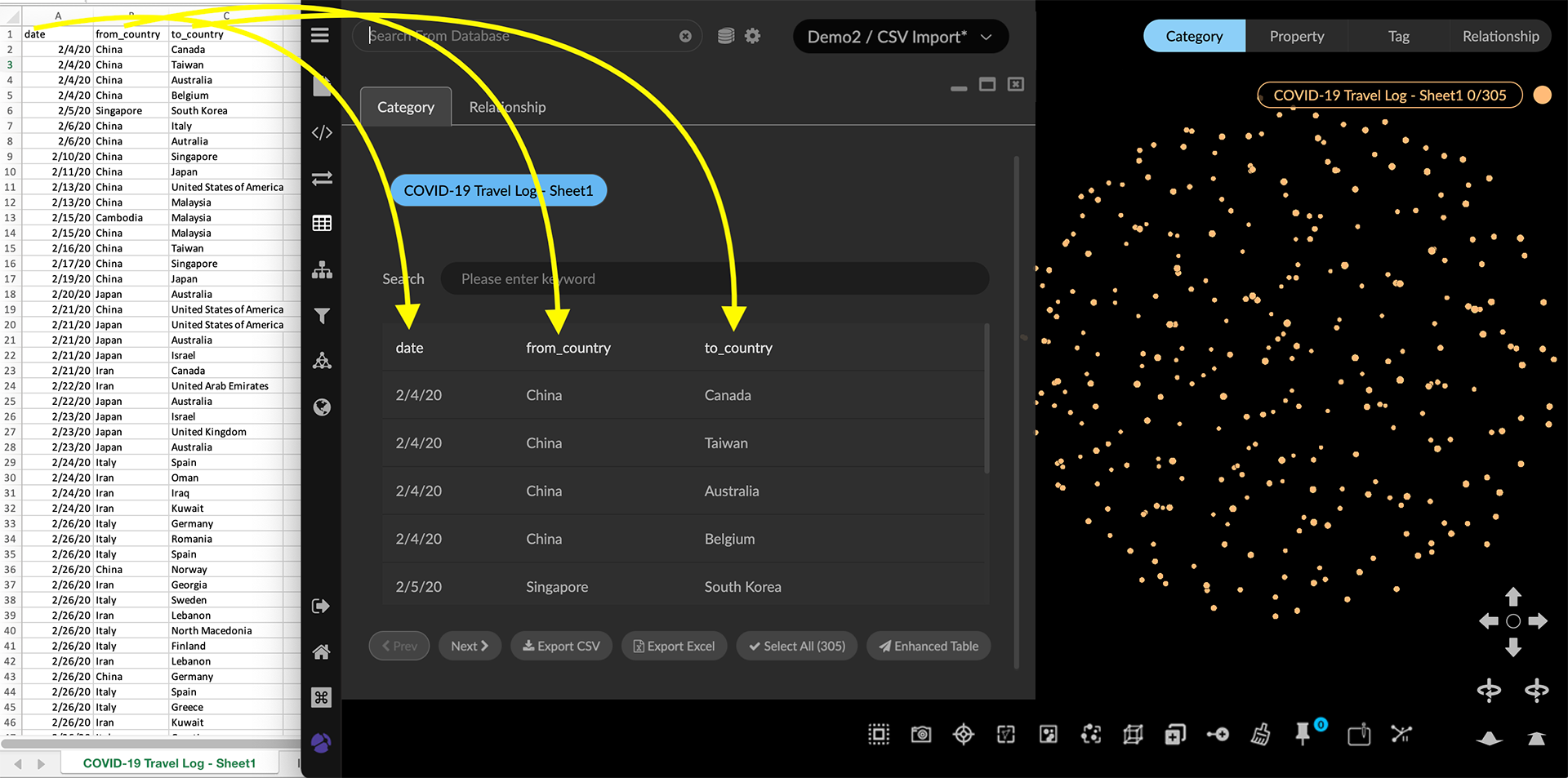Open the table view sidebar icon

(x=322, y=223)
